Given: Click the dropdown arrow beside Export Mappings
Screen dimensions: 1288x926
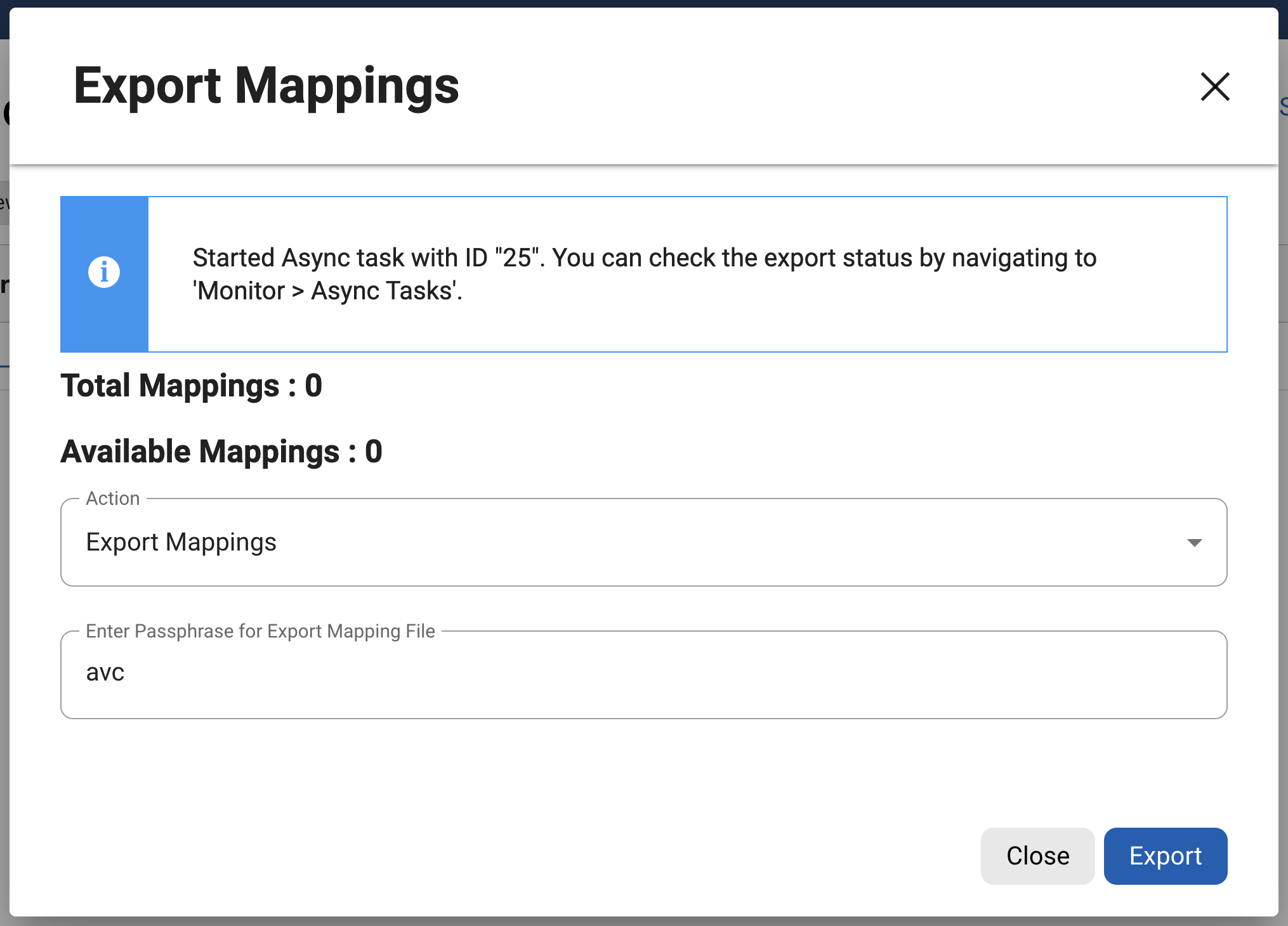Looking at the screenshot, I should [x=1195, y=543].
